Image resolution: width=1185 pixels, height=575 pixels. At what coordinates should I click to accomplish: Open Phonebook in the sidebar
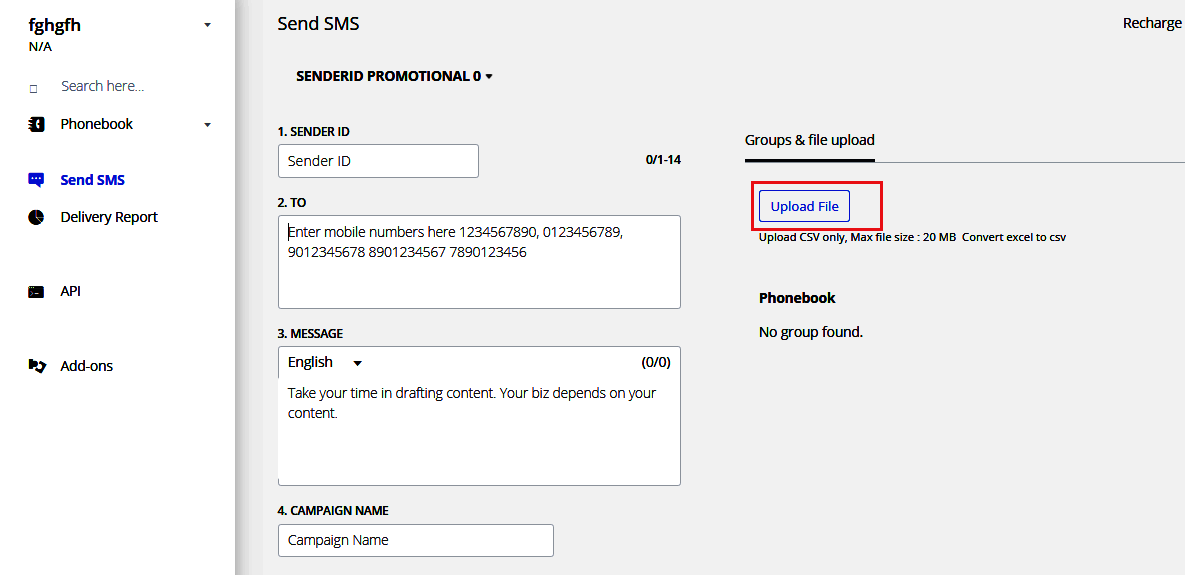(x=97, y=124)
